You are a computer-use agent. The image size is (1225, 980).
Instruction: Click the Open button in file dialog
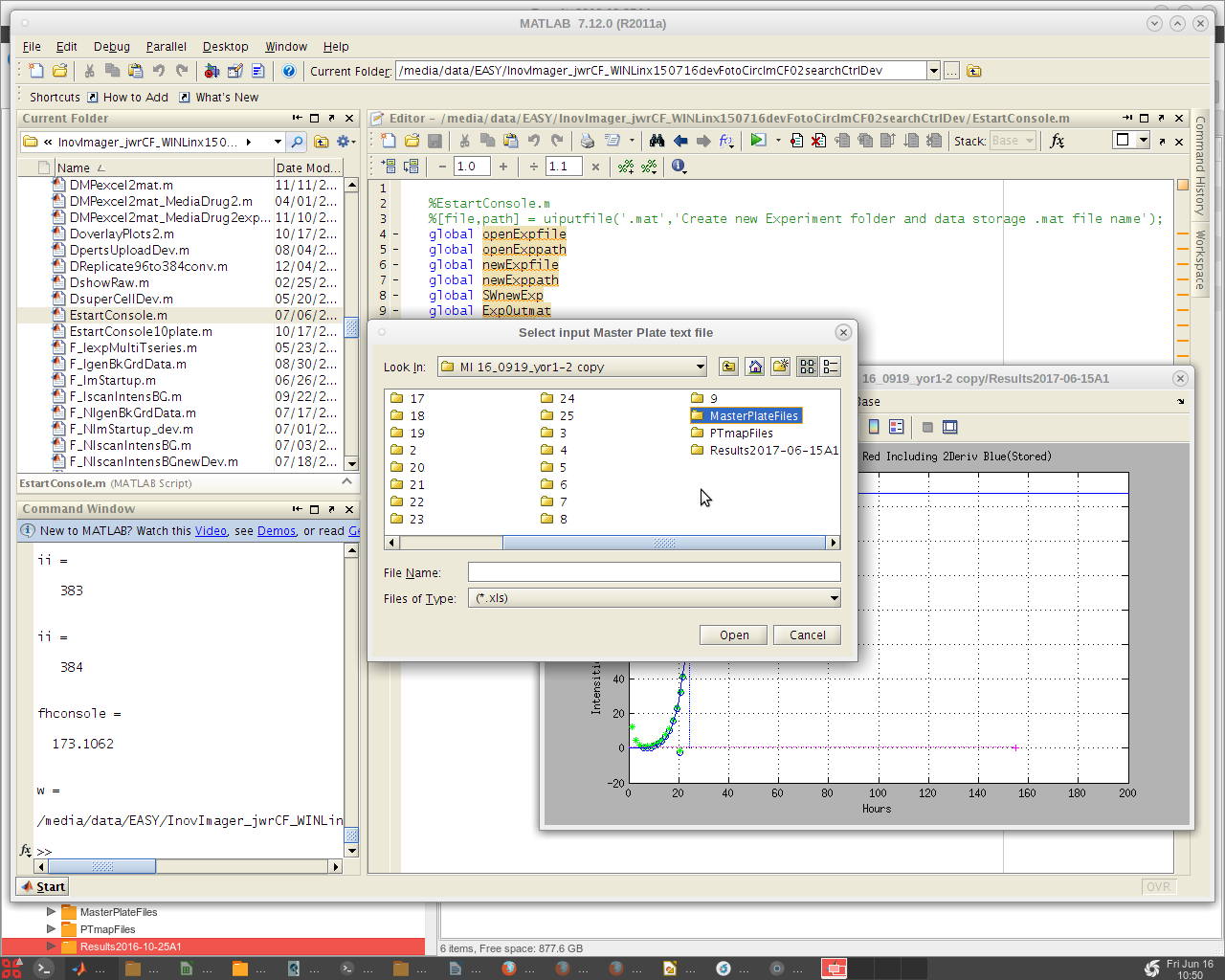pyautogui.click(x=734, y=635)
